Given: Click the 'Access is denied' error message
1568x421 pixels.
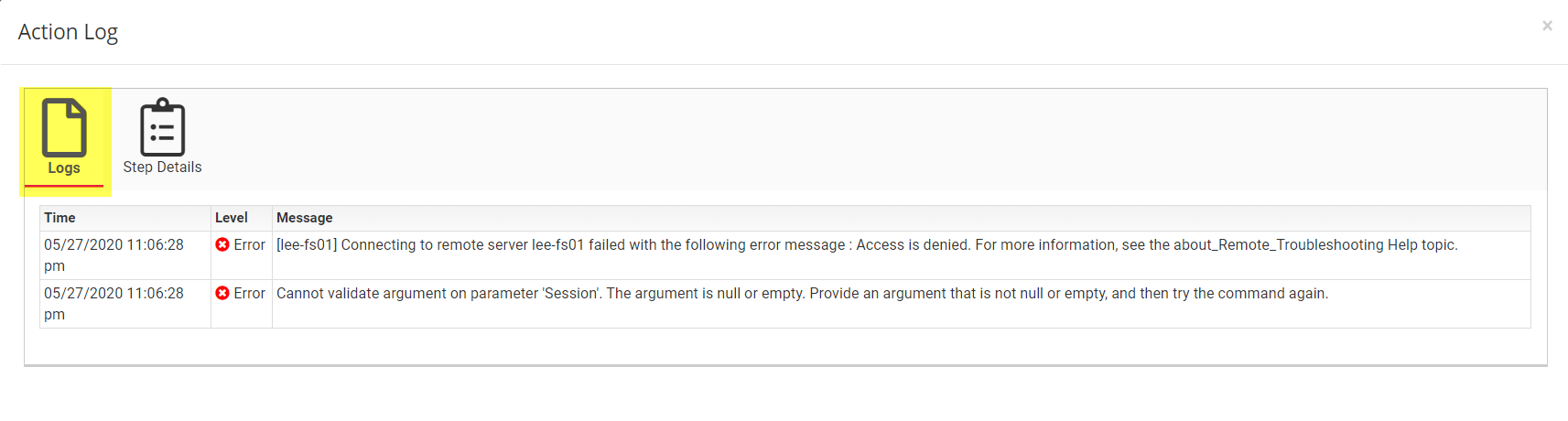Looking at the screenshot, I should pyautogui.click(x=867, y=244).
